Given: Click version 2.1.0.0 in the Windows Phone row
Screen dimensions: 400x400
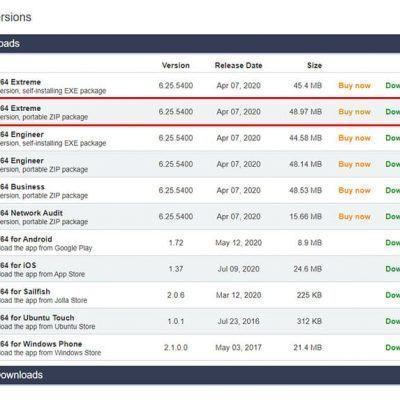Looking at the screenshot, I should (x=176, y=348).
